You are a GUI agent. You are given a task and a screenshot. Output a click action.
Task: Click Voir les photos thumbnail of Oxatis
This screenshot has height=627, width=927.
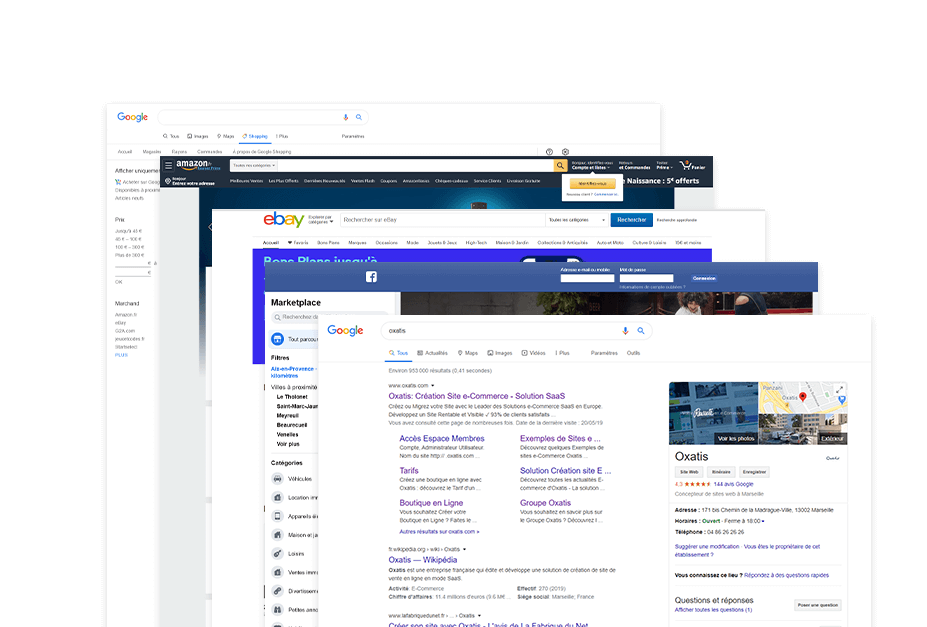point(714,413)
